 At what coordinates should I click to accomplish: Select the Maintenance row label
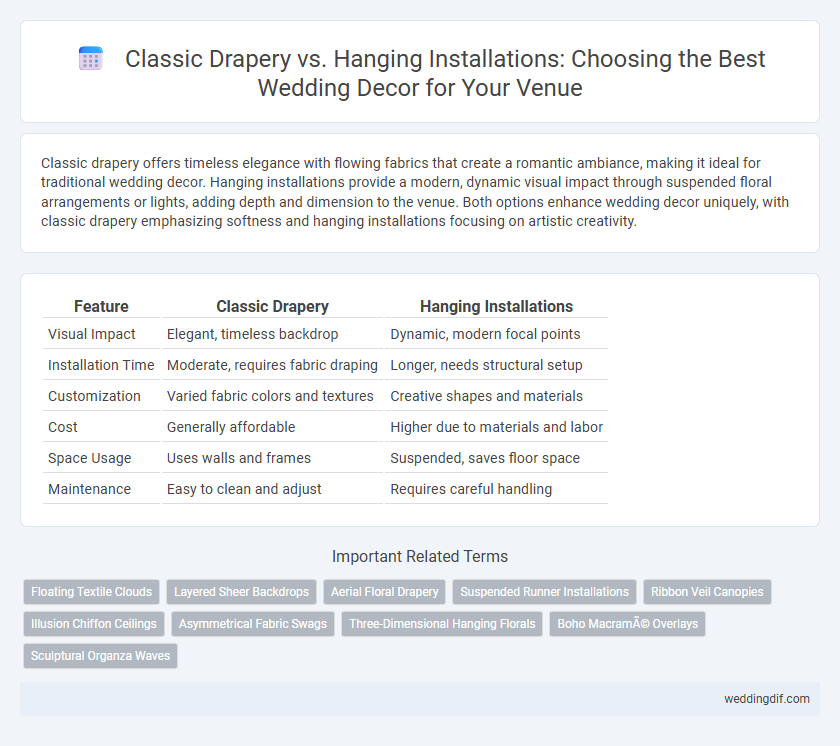tap(89, 489)
